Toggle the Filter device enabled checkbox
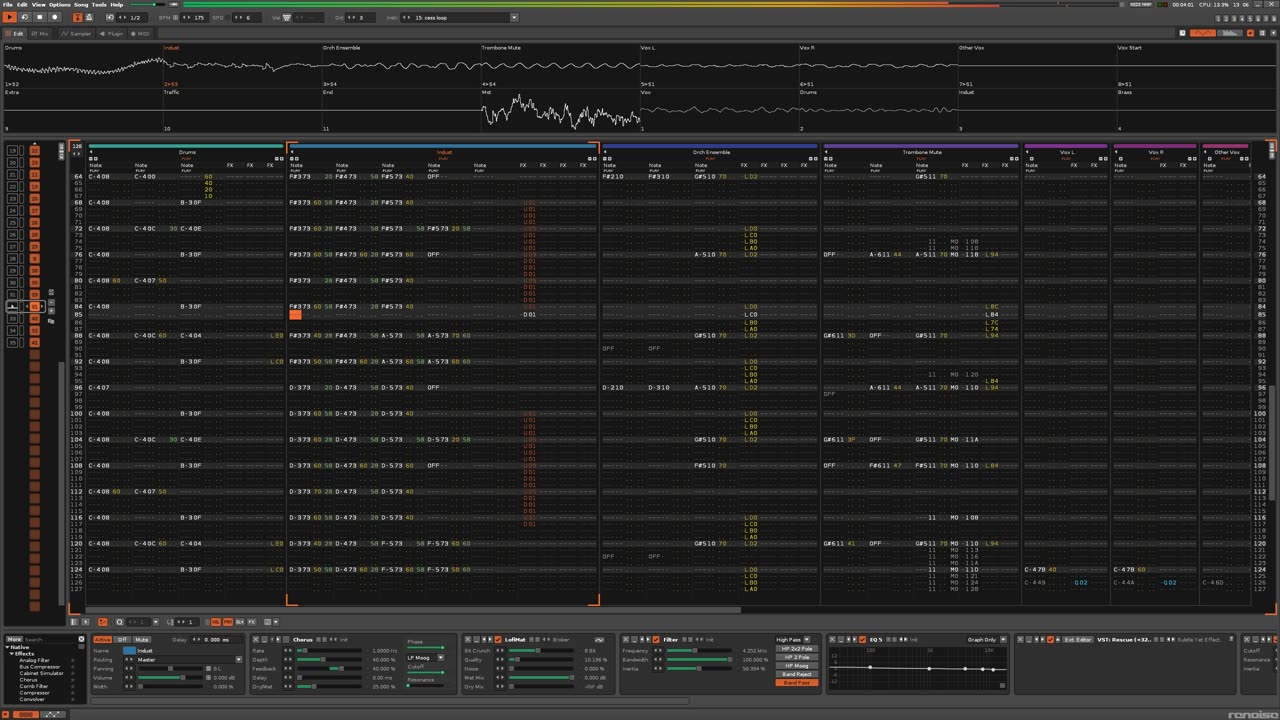Screen dimensions: 1280x720 (656, 639)
